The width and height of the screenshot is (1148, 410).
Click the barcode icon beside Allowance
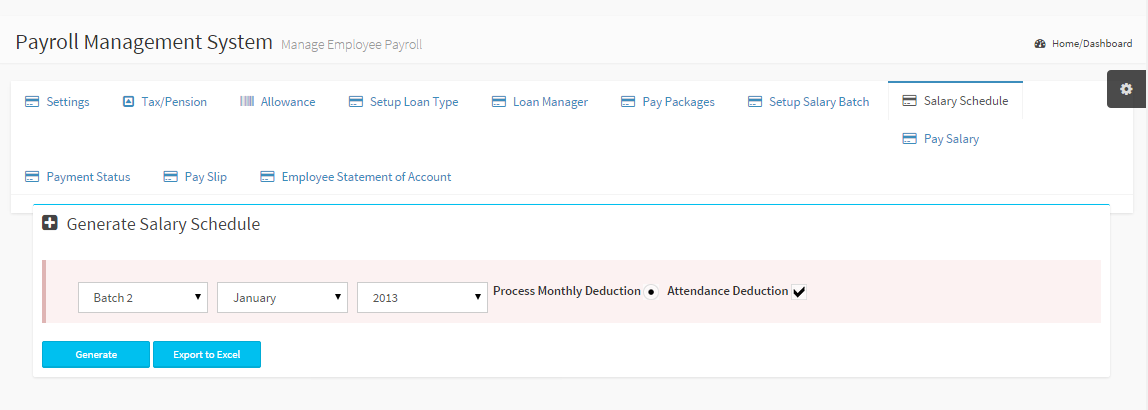(247, 102)
